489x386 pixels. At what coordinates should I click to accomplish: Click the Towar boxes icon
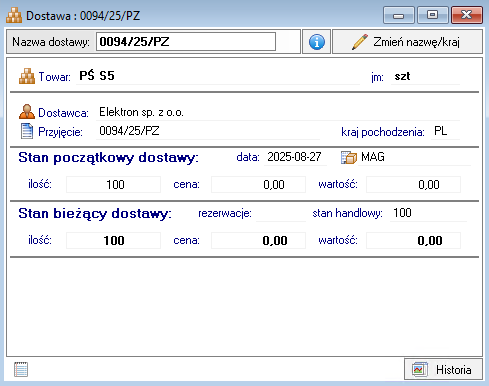tap(27, 76)
